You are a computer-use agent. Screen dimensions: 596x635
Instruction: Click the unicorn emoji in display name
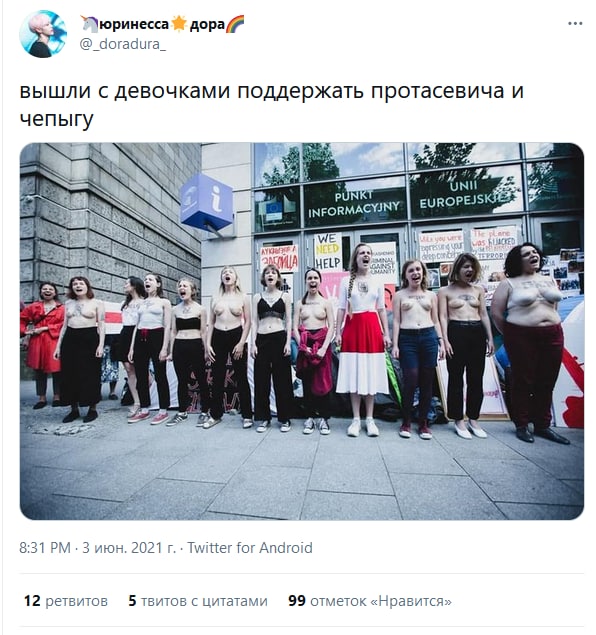(x=89, y=24)
